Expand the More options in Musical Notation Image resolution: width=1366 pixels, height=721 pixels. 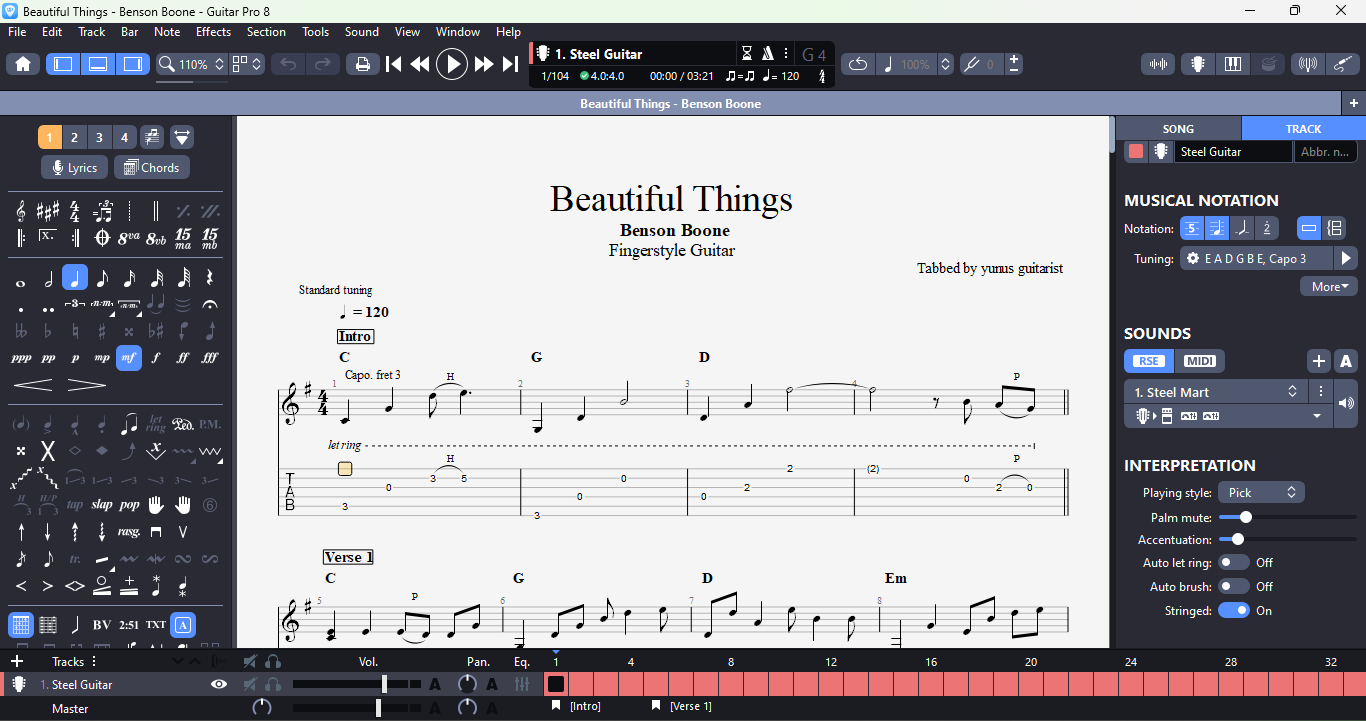1329,287
